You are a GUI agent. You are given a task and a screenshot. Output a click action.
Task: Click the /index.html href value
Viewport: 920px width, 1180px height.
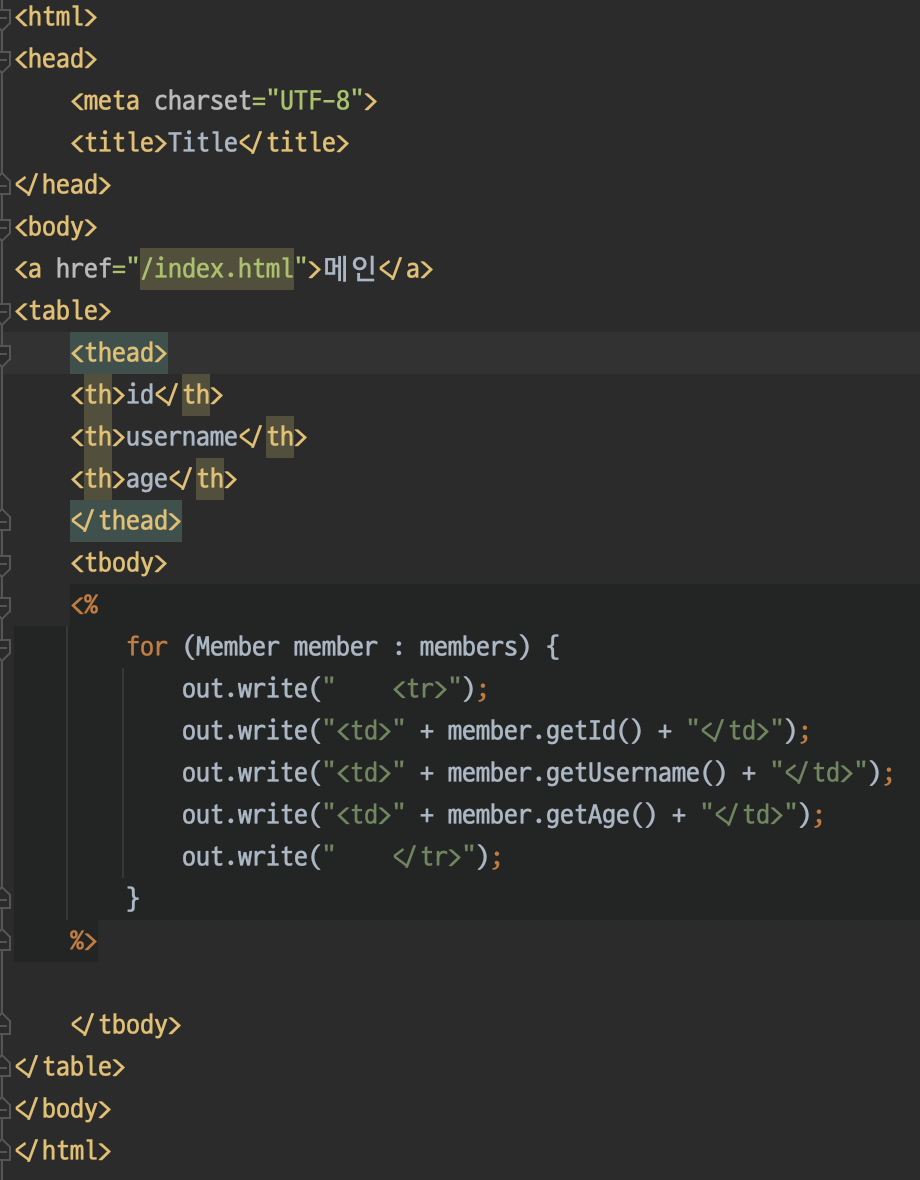tap(217, 269)
